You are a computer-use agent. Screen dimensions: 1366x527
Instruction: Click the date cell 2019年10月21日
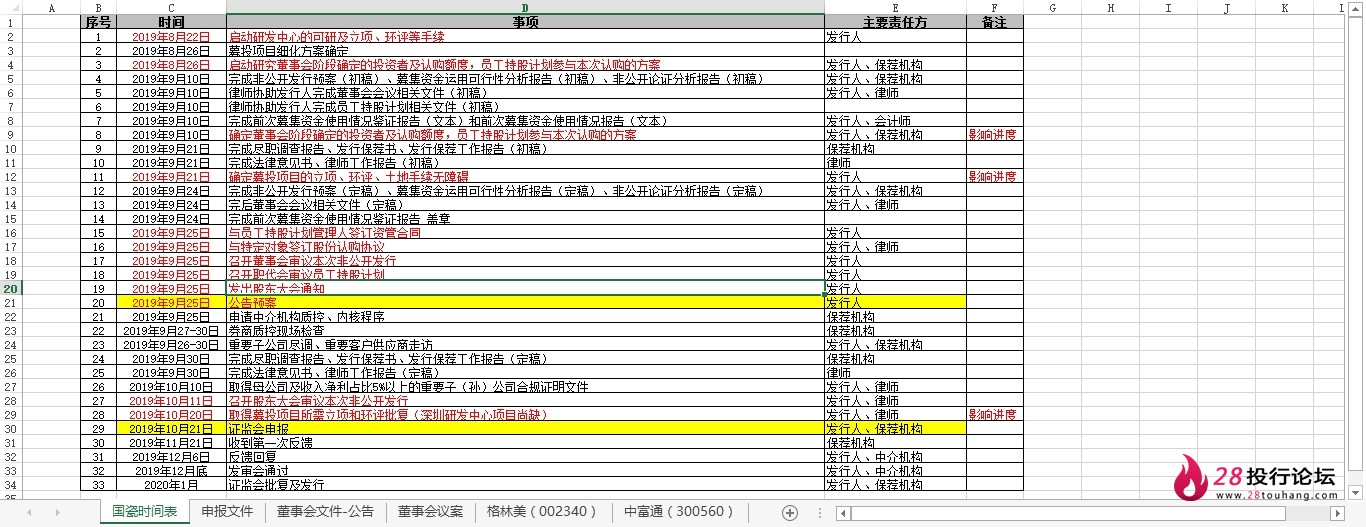coord(171,428)
